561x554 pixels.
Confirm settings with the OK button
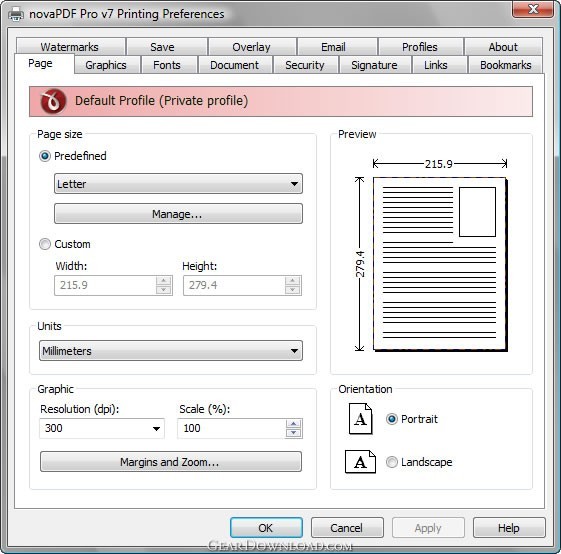[x=266, y=528]
